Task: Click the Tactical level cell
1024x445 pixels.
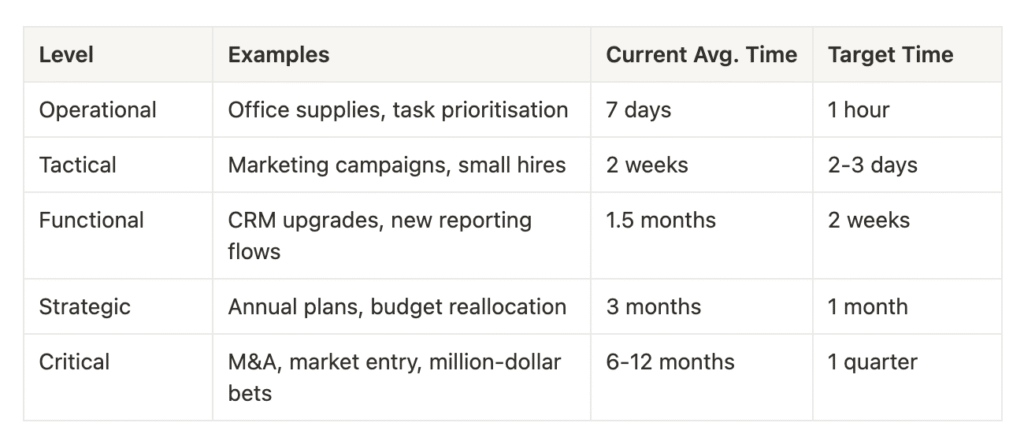Action: tap(118, 165)
